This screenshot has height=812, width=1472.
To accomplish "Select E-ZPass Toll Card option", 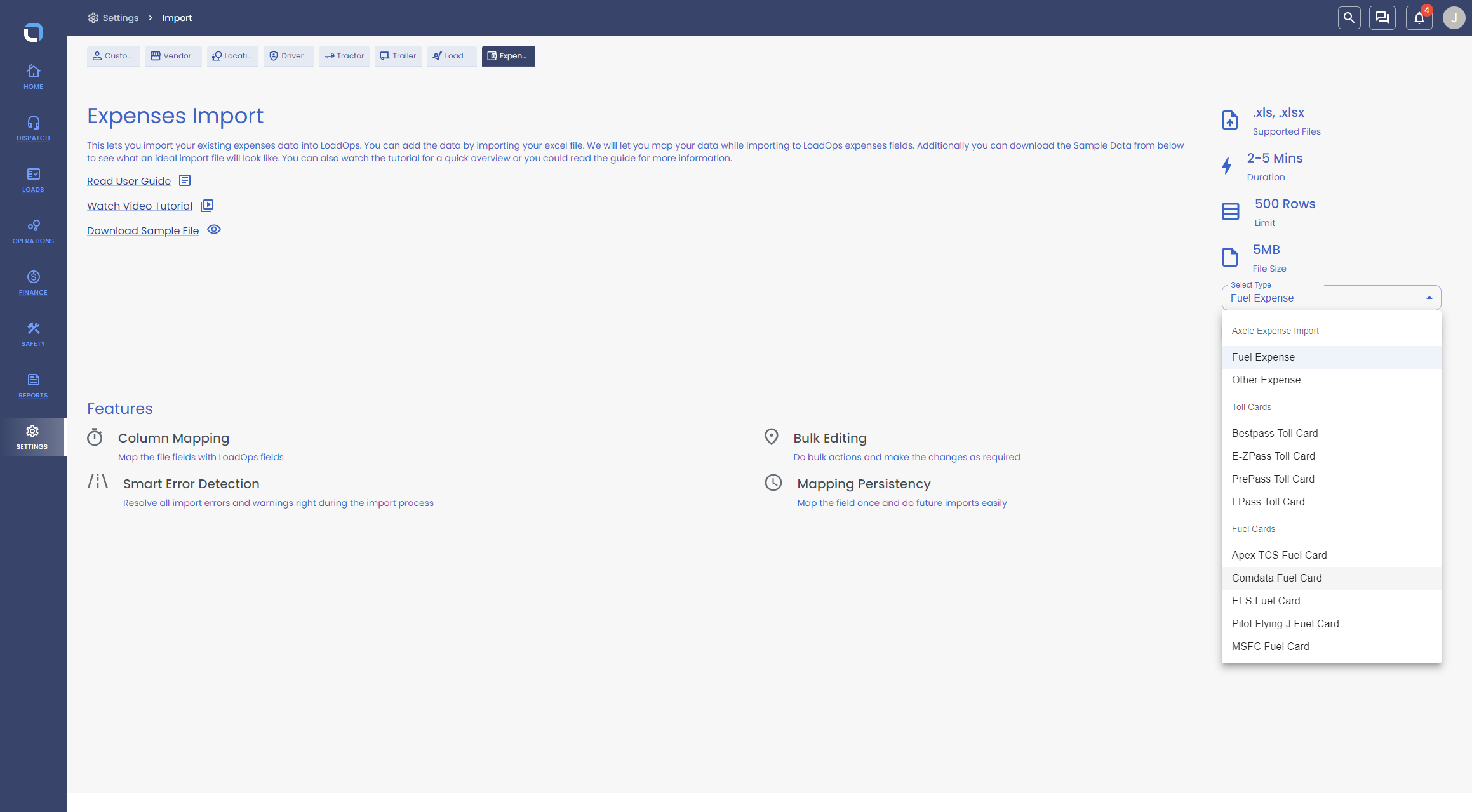I will point(1332,456).
